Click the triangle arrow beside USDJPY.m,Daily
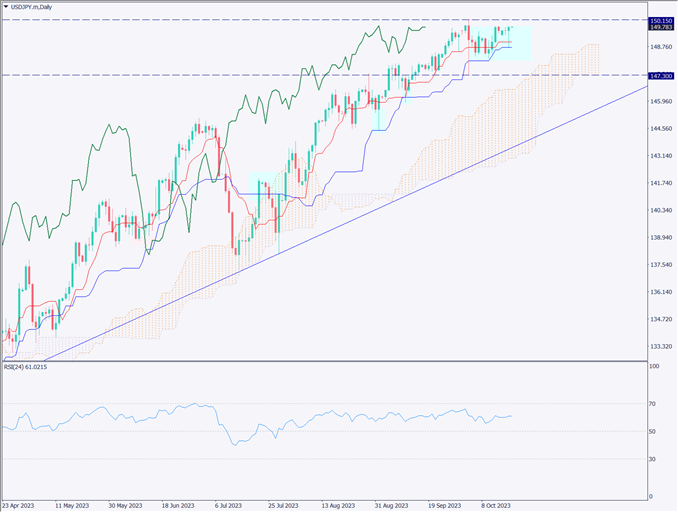Image resolution: width=678 pixels, height=512 pixels. tap(7, 6)
